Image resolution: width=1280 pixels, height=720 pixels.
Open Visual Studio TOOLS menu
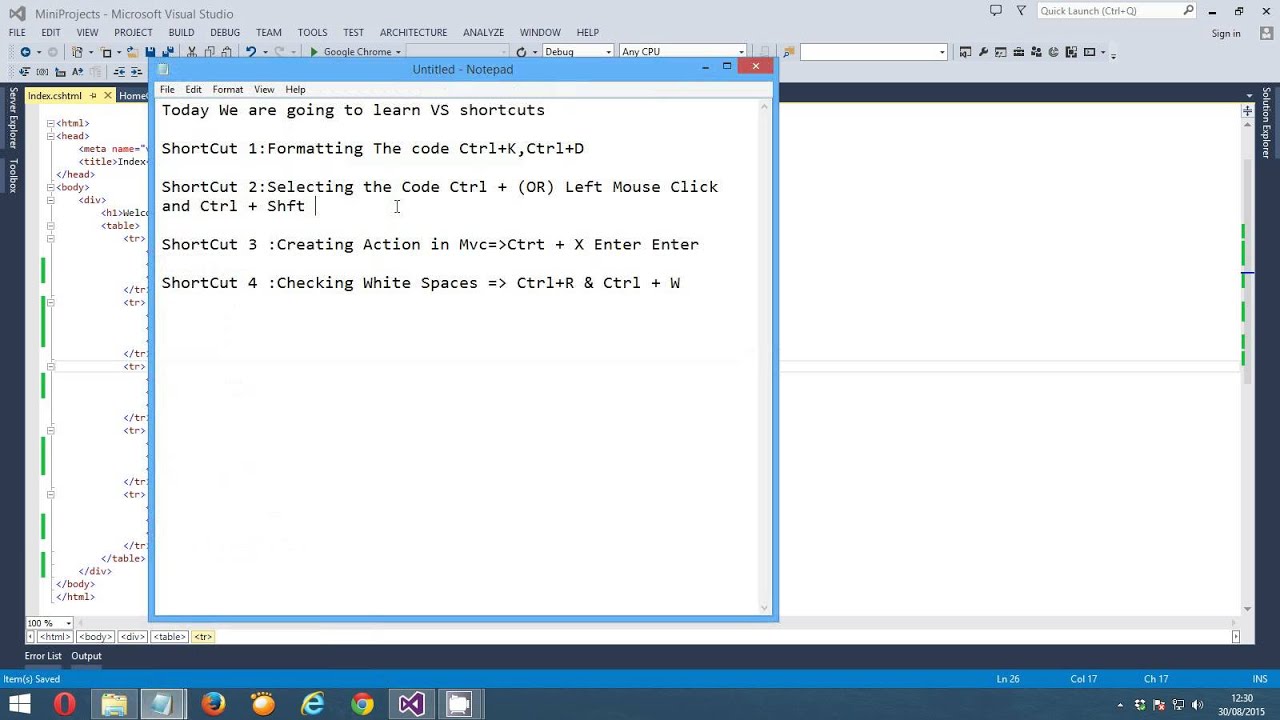pos(312,32)
